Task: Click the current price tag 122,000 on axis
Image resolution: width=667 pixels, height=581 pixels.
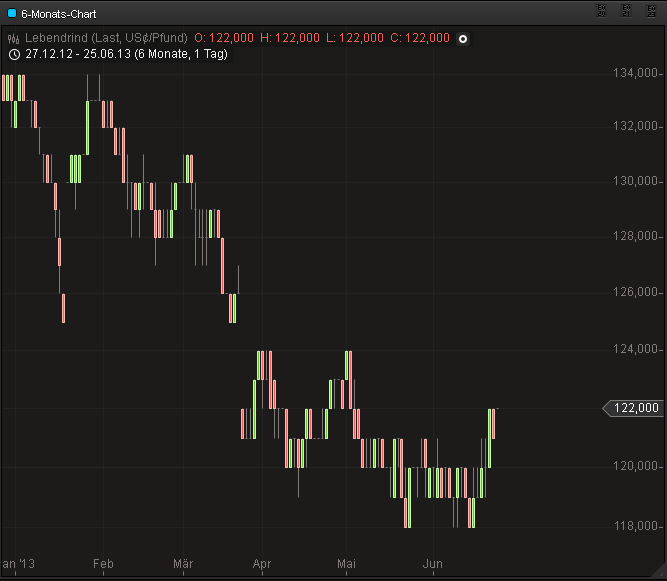Action: pos(634,408)
